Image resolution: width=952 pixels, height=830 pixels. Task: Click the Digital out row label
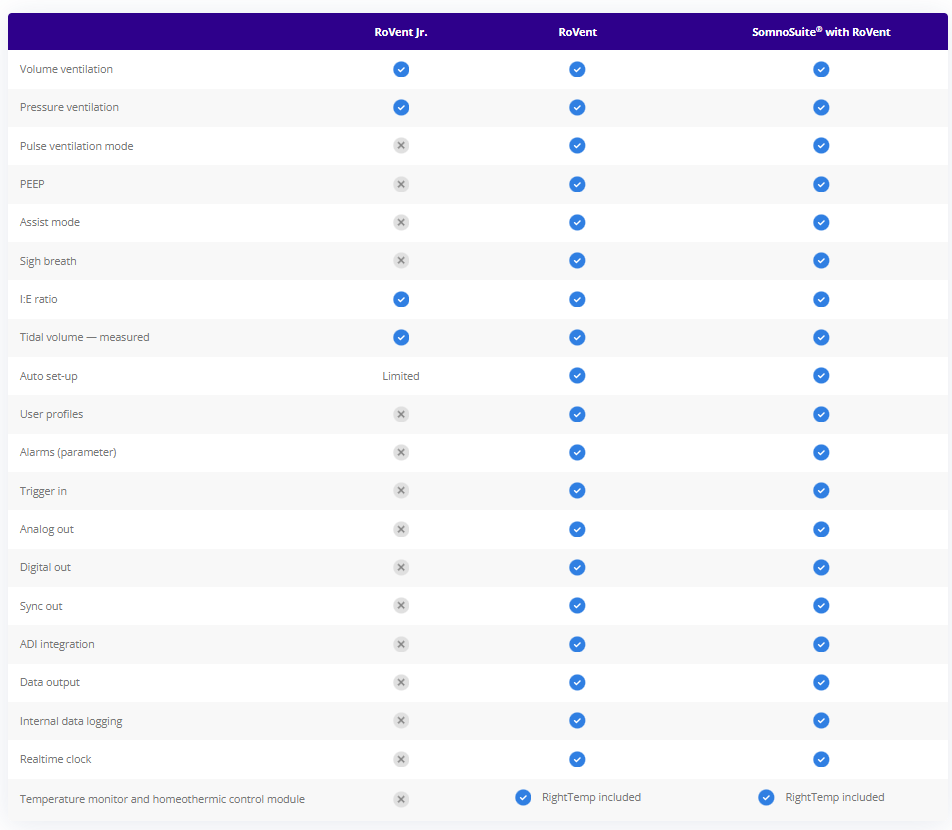[46, 568]
